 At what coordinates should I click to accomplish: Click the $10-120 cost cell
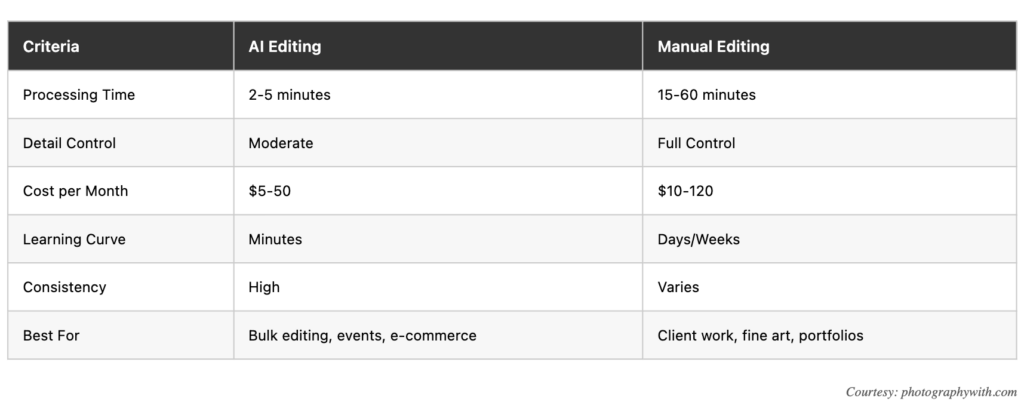pyautogui.click(x=687, y=191)
